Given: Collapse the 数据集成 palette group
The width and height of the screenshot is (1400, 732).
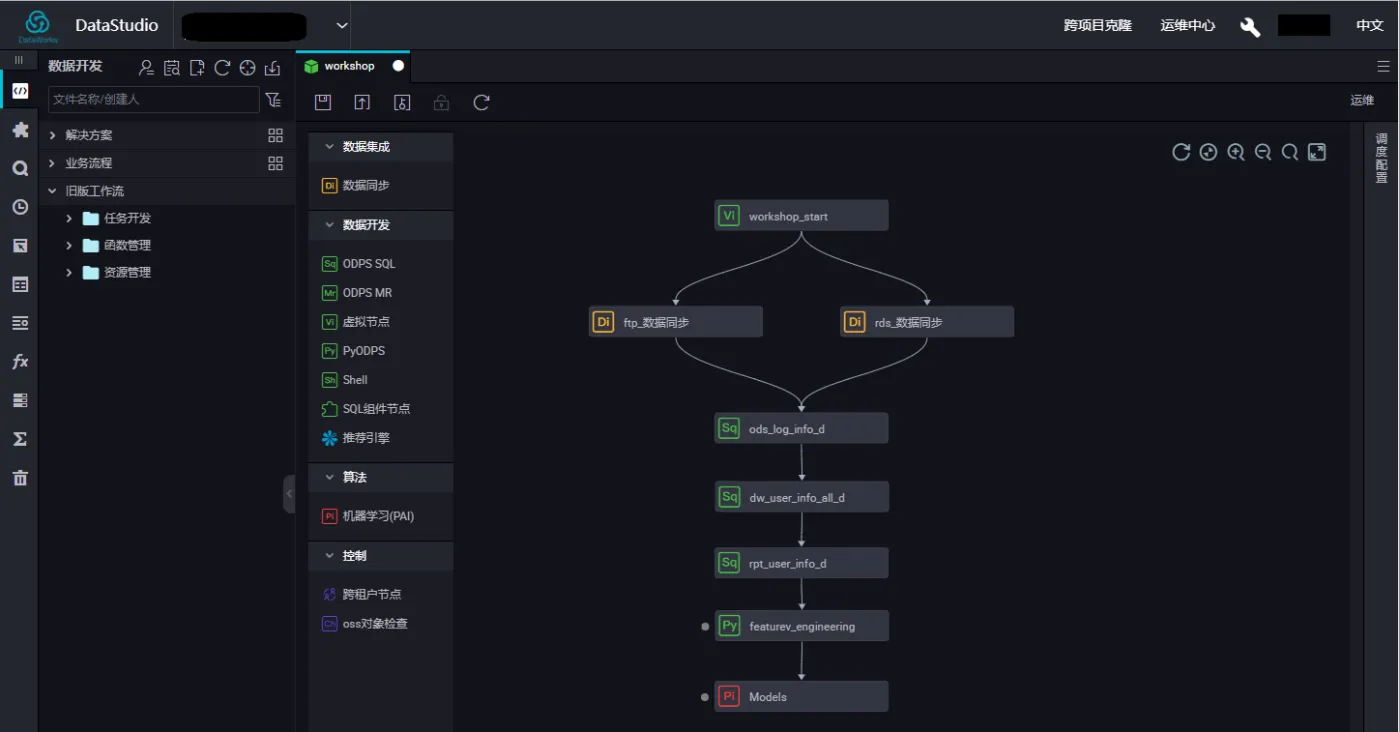Looking at the screenshot, I should (x=330, y=147).
